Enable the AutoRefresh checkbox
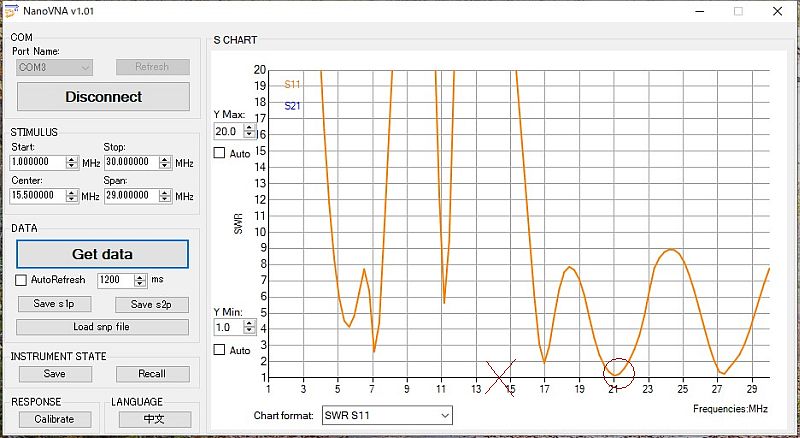This screenshot has height=438, width=800. pyautogui.click(x=22, y=280)
